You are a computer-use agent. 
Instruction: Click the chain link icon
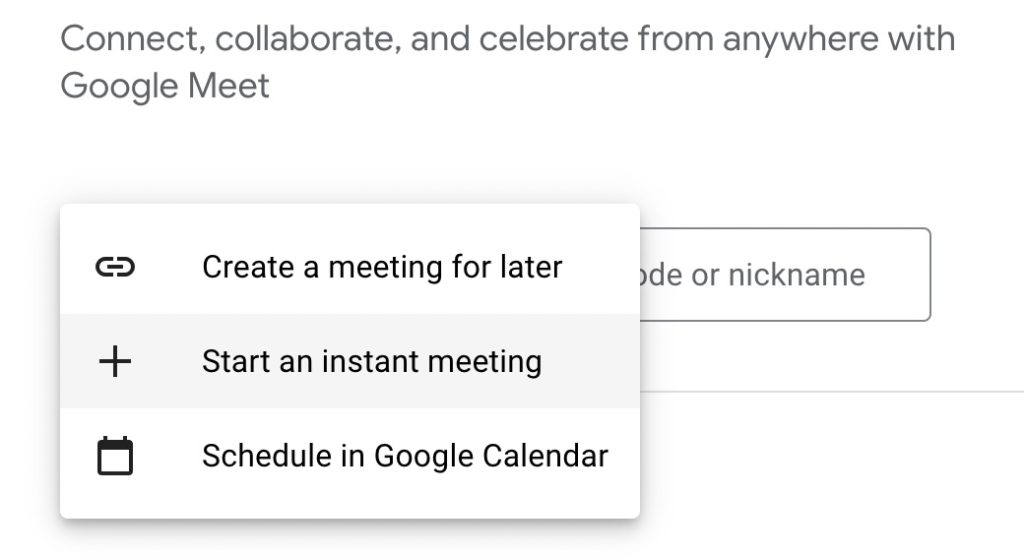coord(115,267)
